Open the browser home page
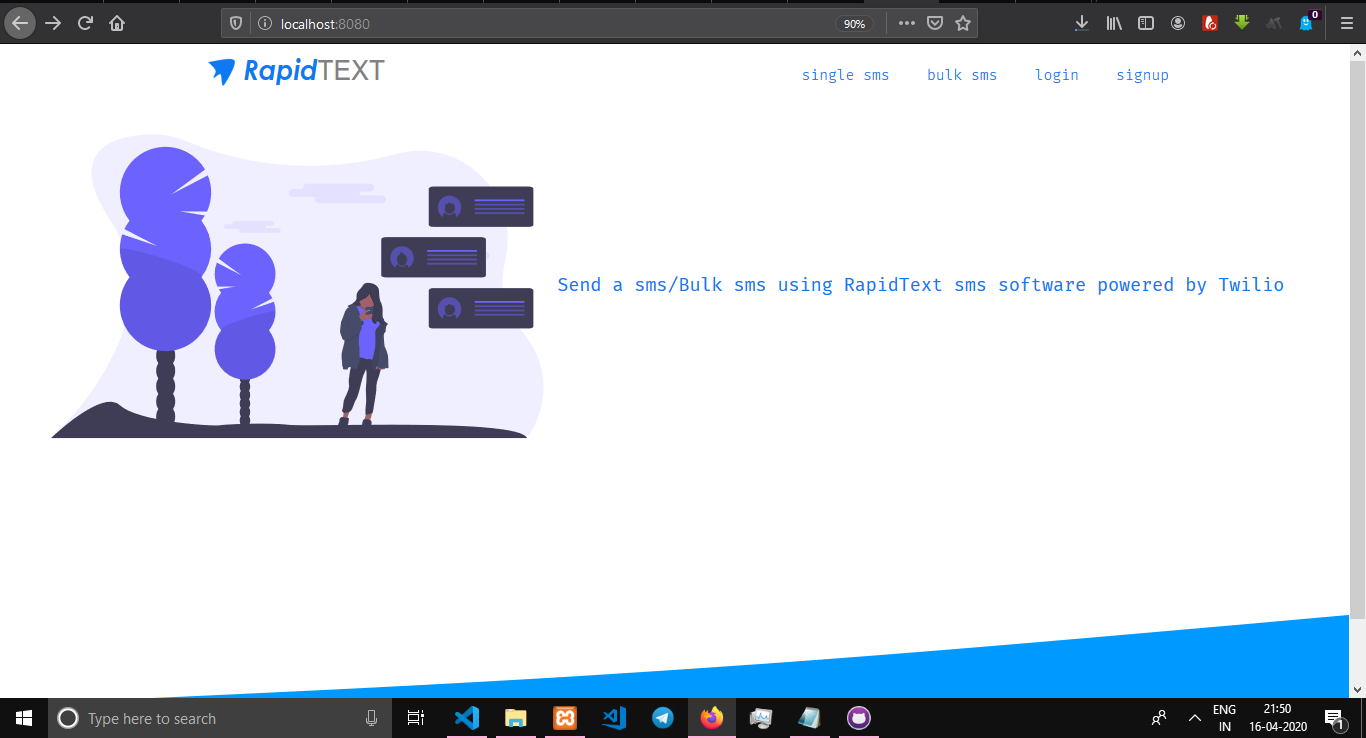 tap(118, 23)
